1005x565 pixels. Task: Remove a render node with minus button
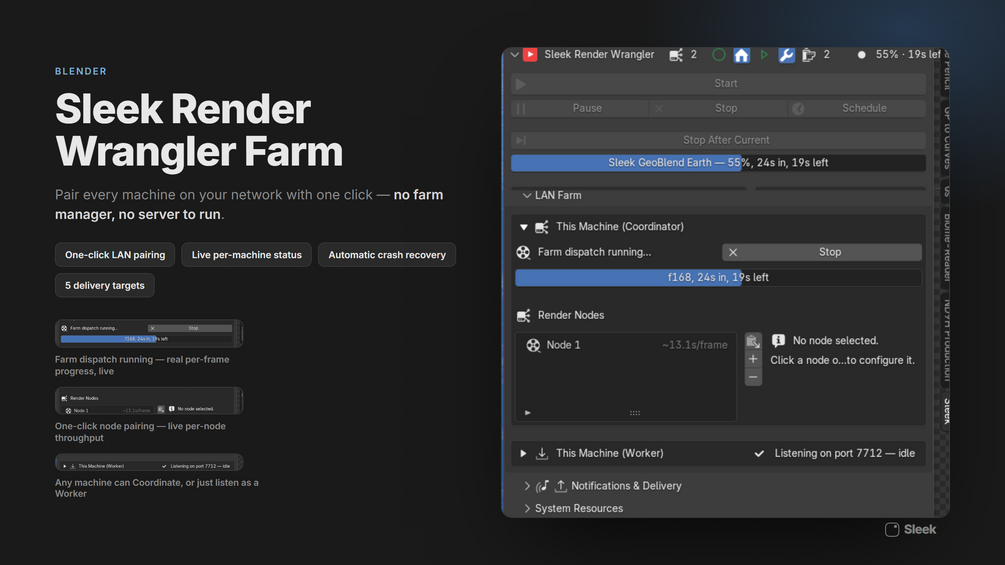(753, 377)
